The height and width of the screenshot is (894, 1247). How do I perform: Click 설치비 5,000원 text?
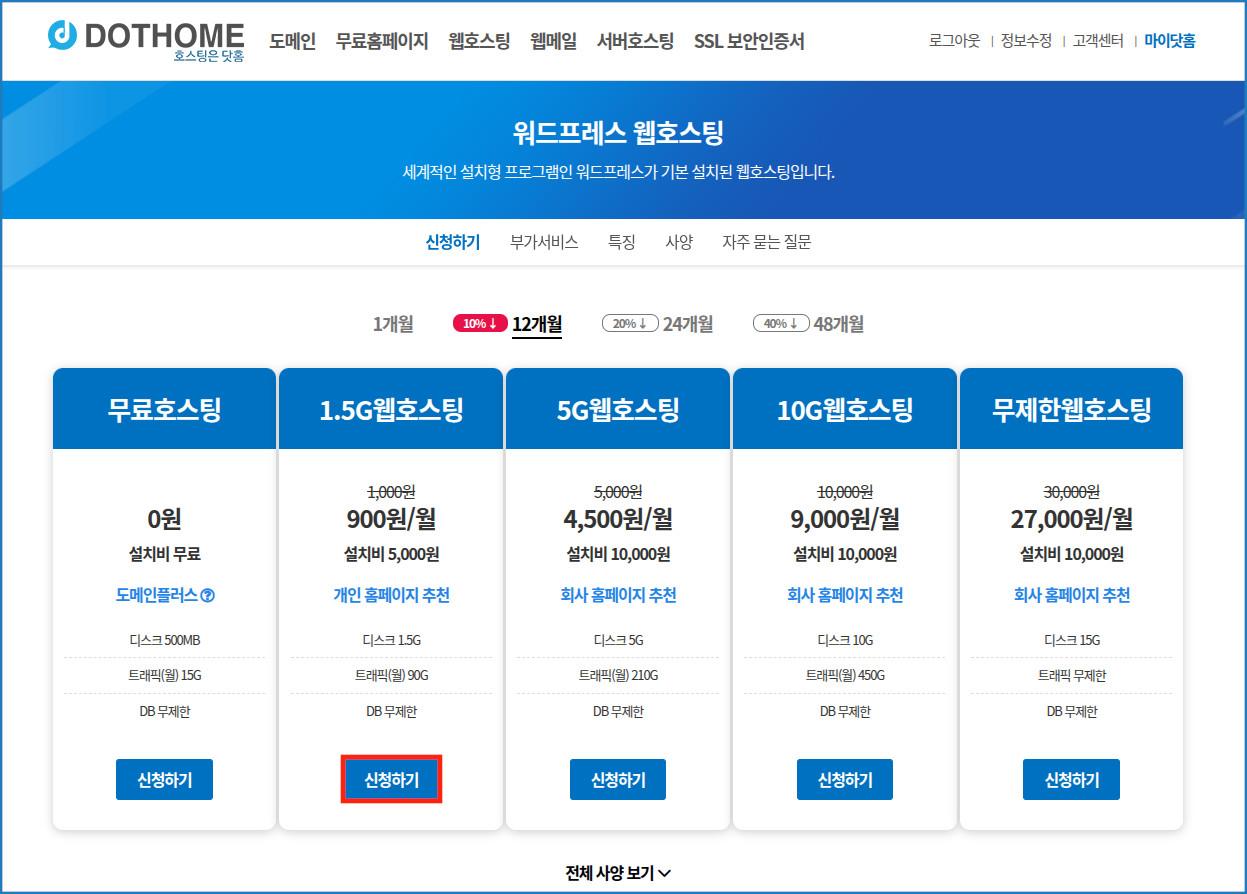coord(391,554)
